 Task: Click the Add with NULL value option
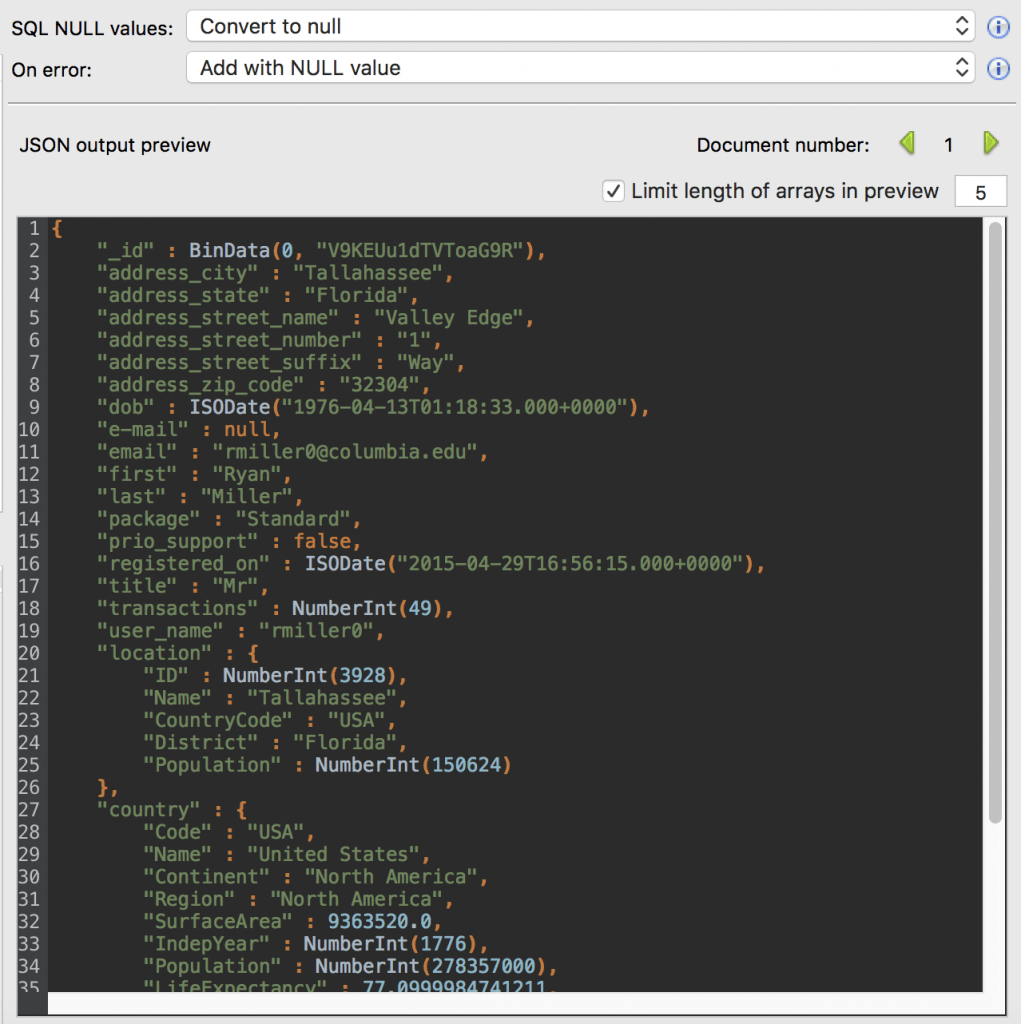(x=300, y=68)
